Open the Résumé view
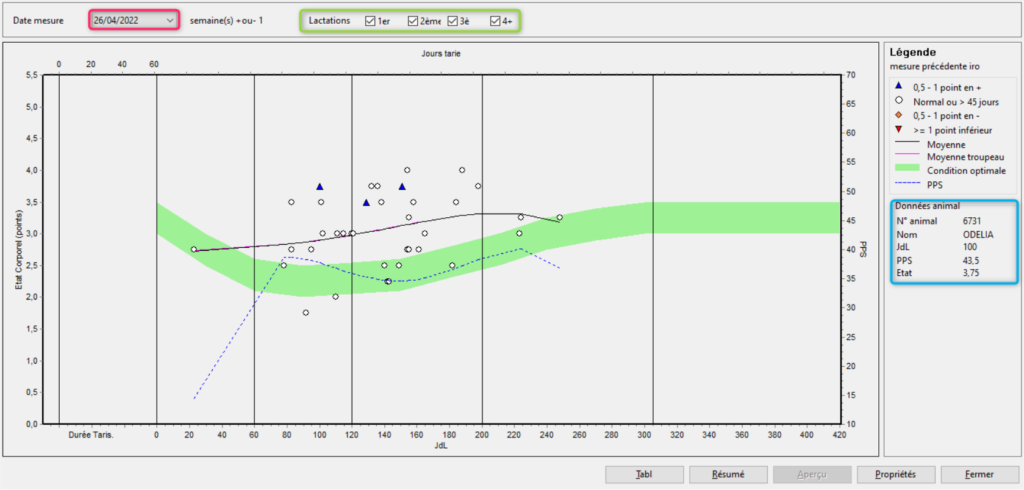Screen dimensions: 1024x490 [727, 473]
